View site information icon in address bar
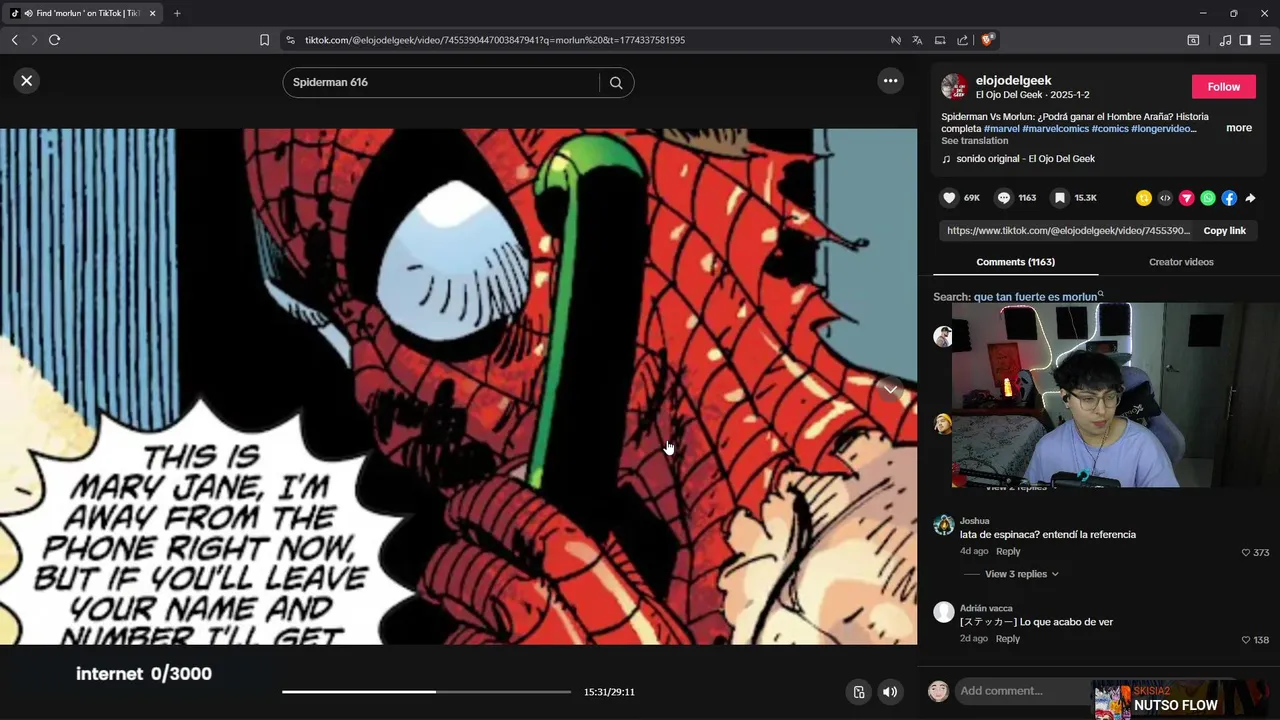Viewport: 1280px width, 720px height. pyautogui.click(x=290, y=40)
